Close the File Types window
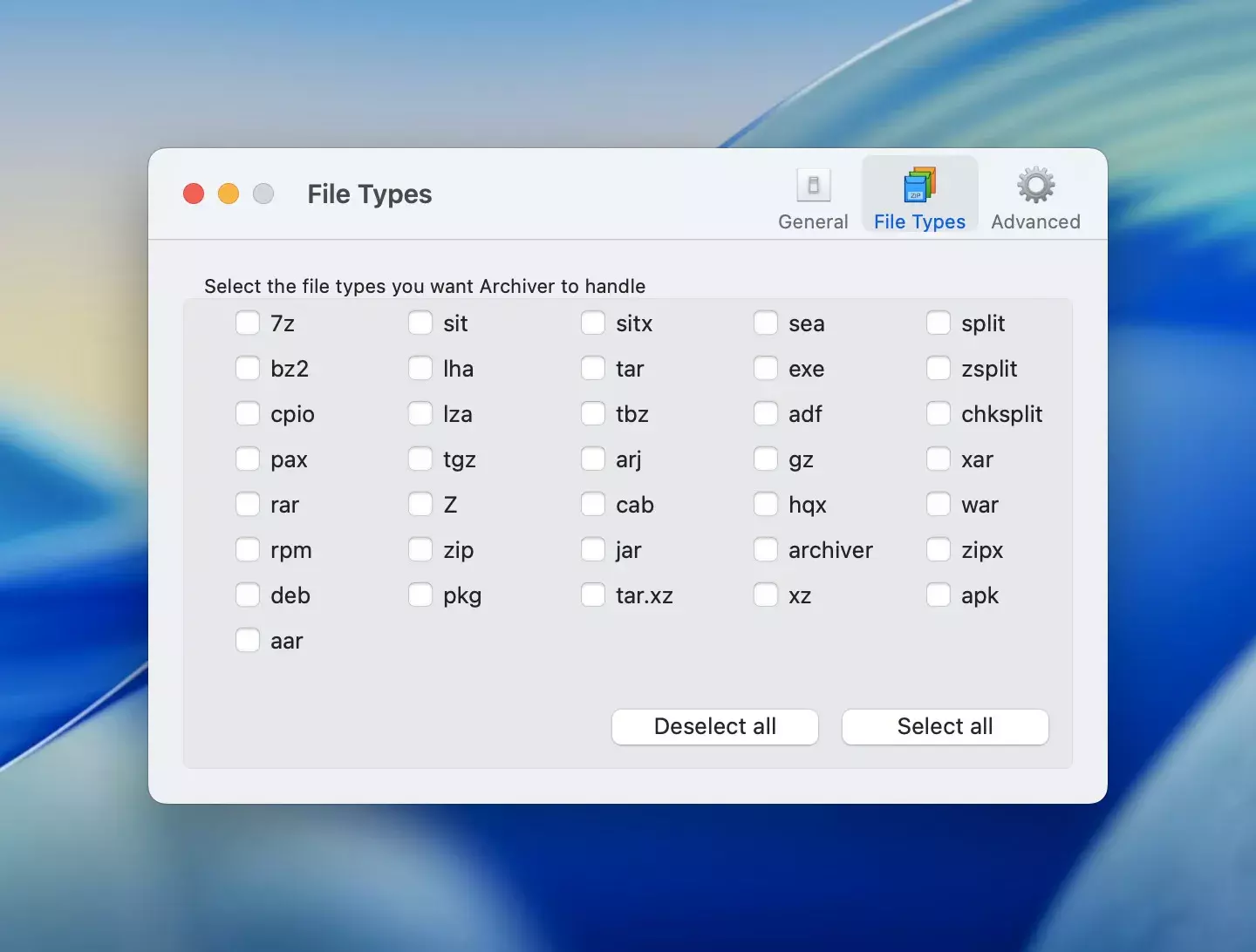1256x952 pixels. (x=194, y=194)
